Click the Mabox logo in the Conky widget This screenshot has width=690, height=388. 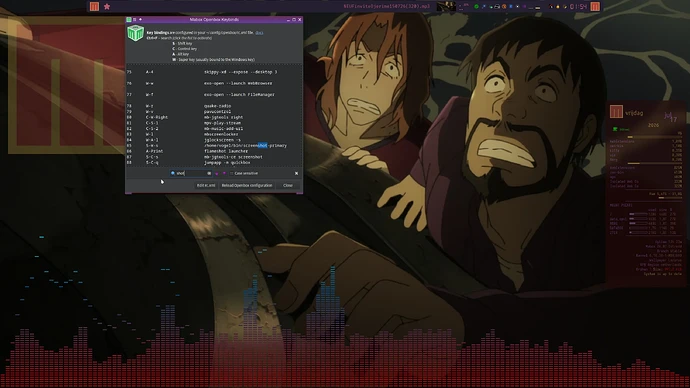(x=616, y=112)
